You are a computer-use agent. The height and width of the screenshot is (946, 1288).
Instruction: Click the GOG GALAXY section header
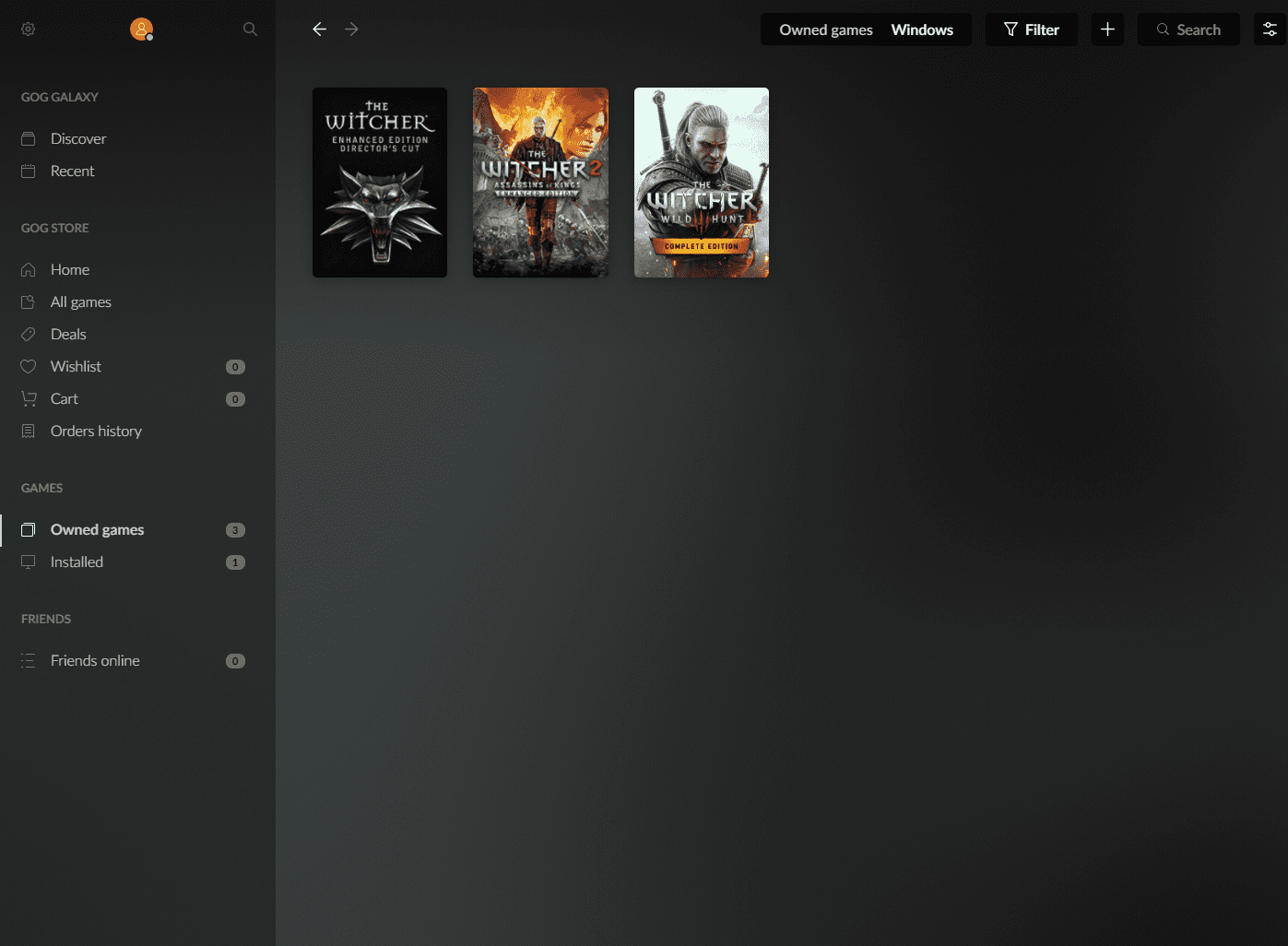[60, 97]
